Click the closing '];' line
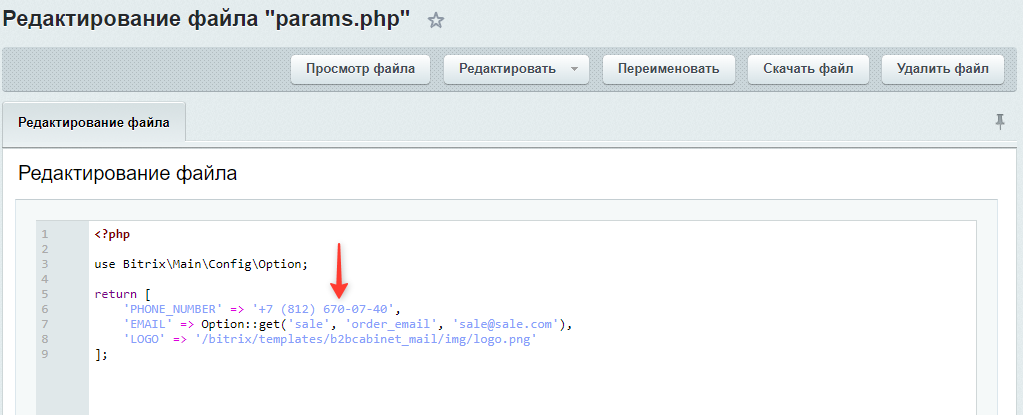This screenshot has height=415, width=1023. [x=101, y=354]
